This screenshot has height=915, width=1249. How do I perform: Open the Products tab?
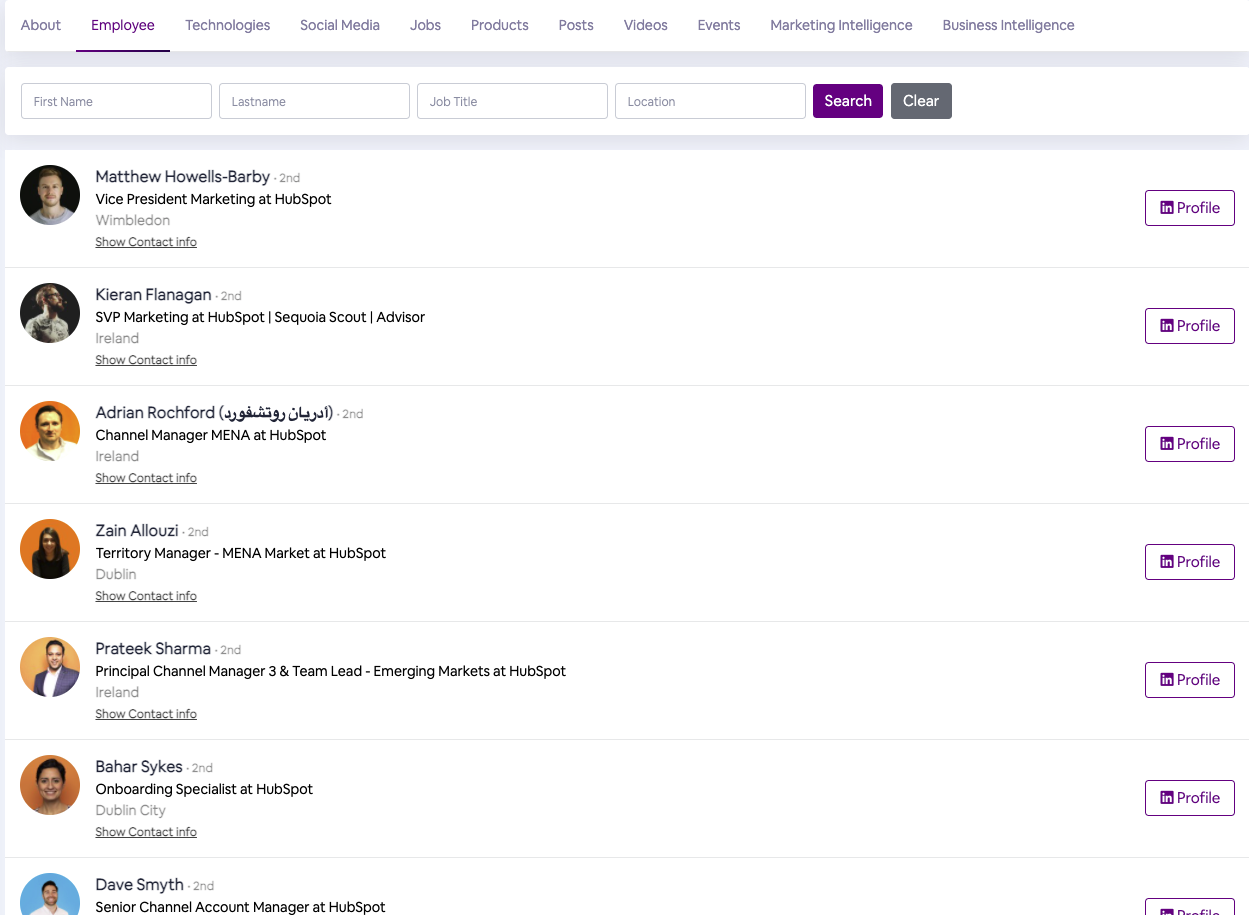(500, 25)
